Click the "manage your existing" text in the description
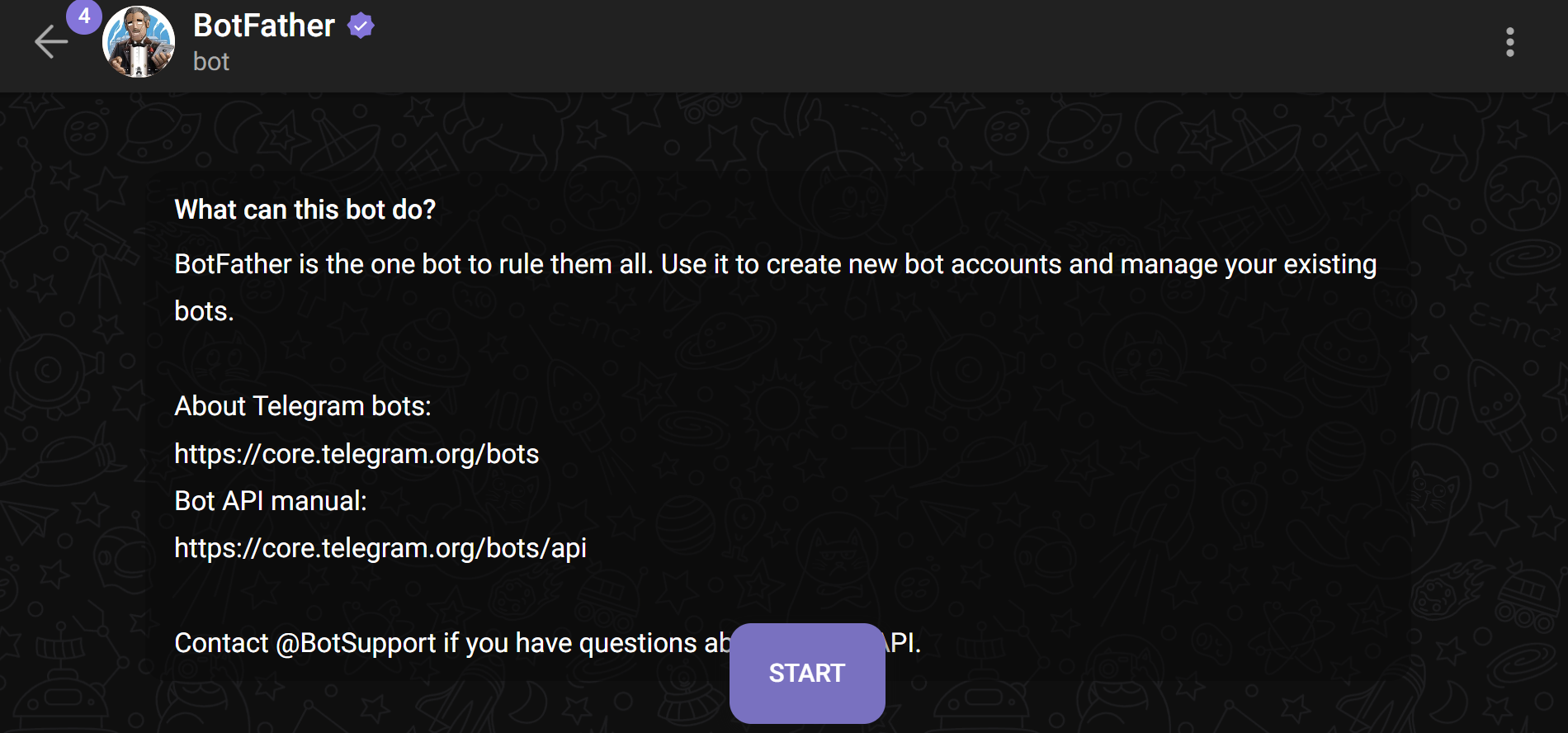 click(1248, 264)
